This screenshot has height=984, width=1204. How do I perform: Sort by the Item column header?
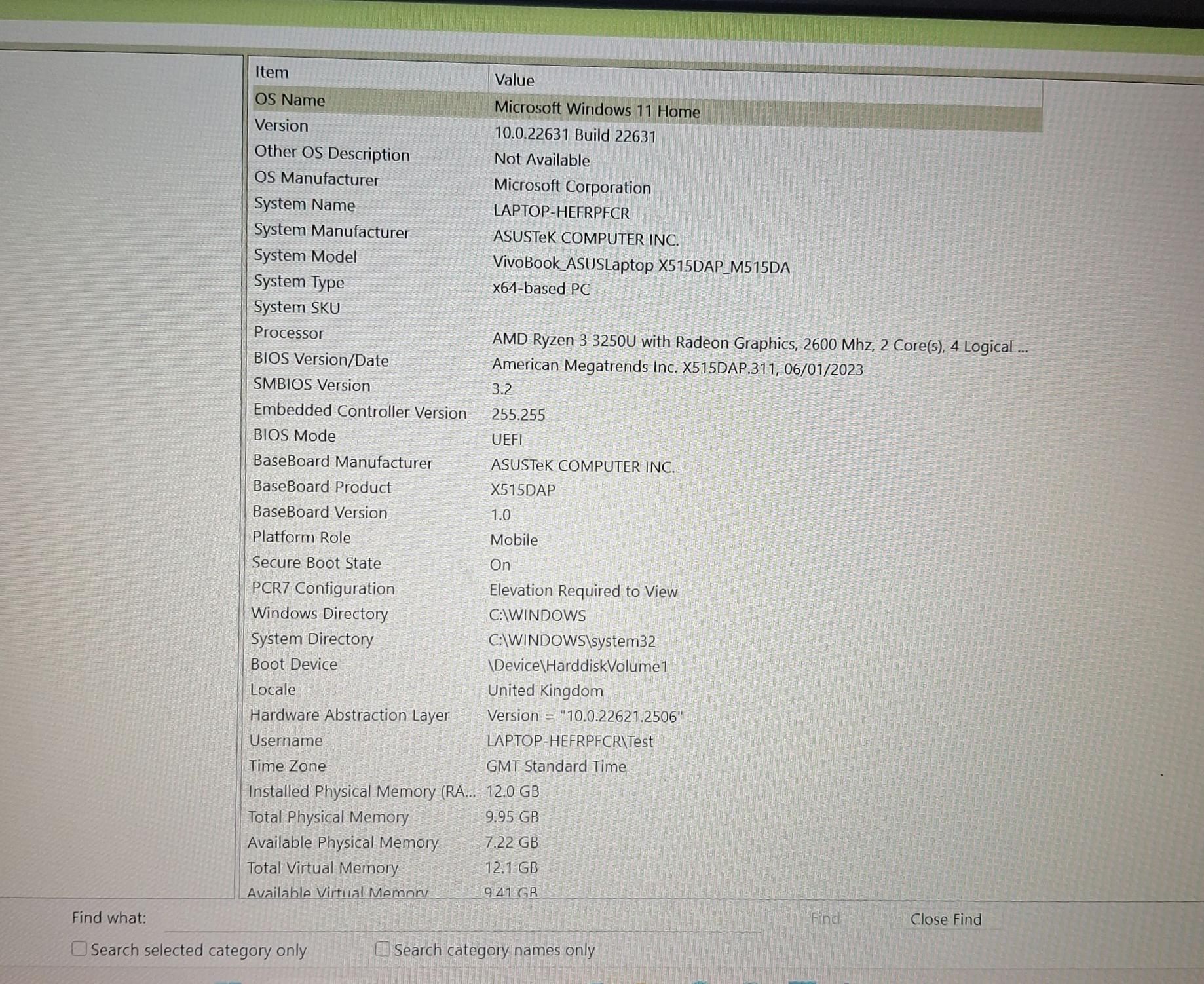(x=272, y=72)
